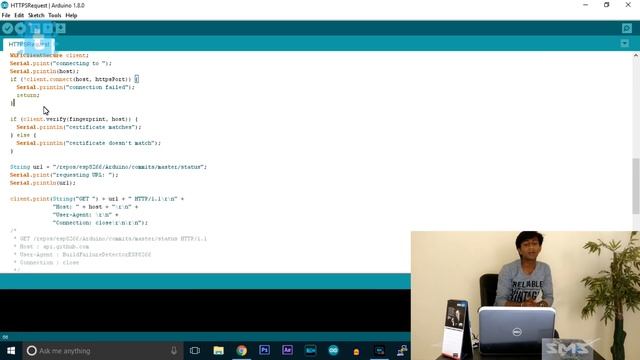Select the HTTPSRequest sketch tab
Screen dimensions: 640x360
click(x=29, y=44)
